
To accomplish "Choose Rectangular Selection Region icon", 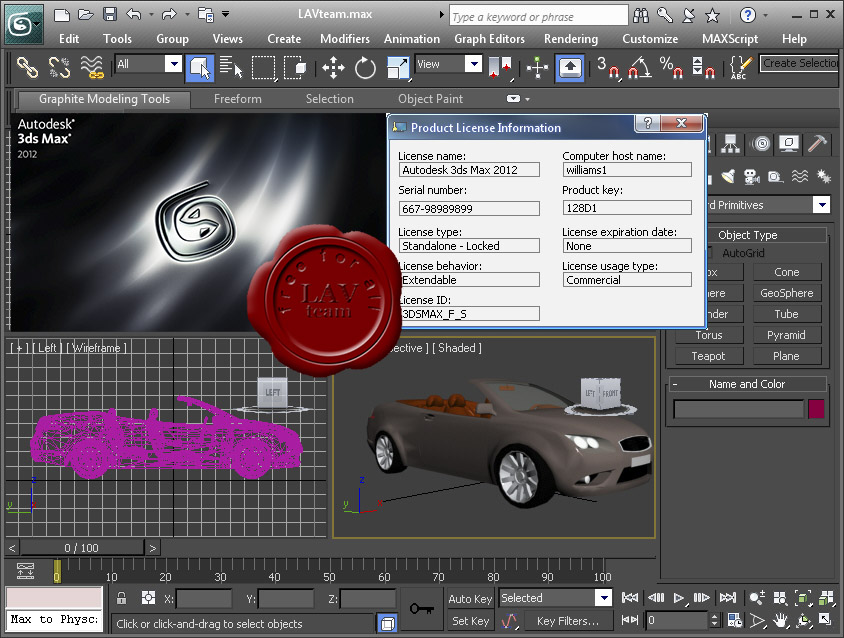I will [x=264, y=68].
